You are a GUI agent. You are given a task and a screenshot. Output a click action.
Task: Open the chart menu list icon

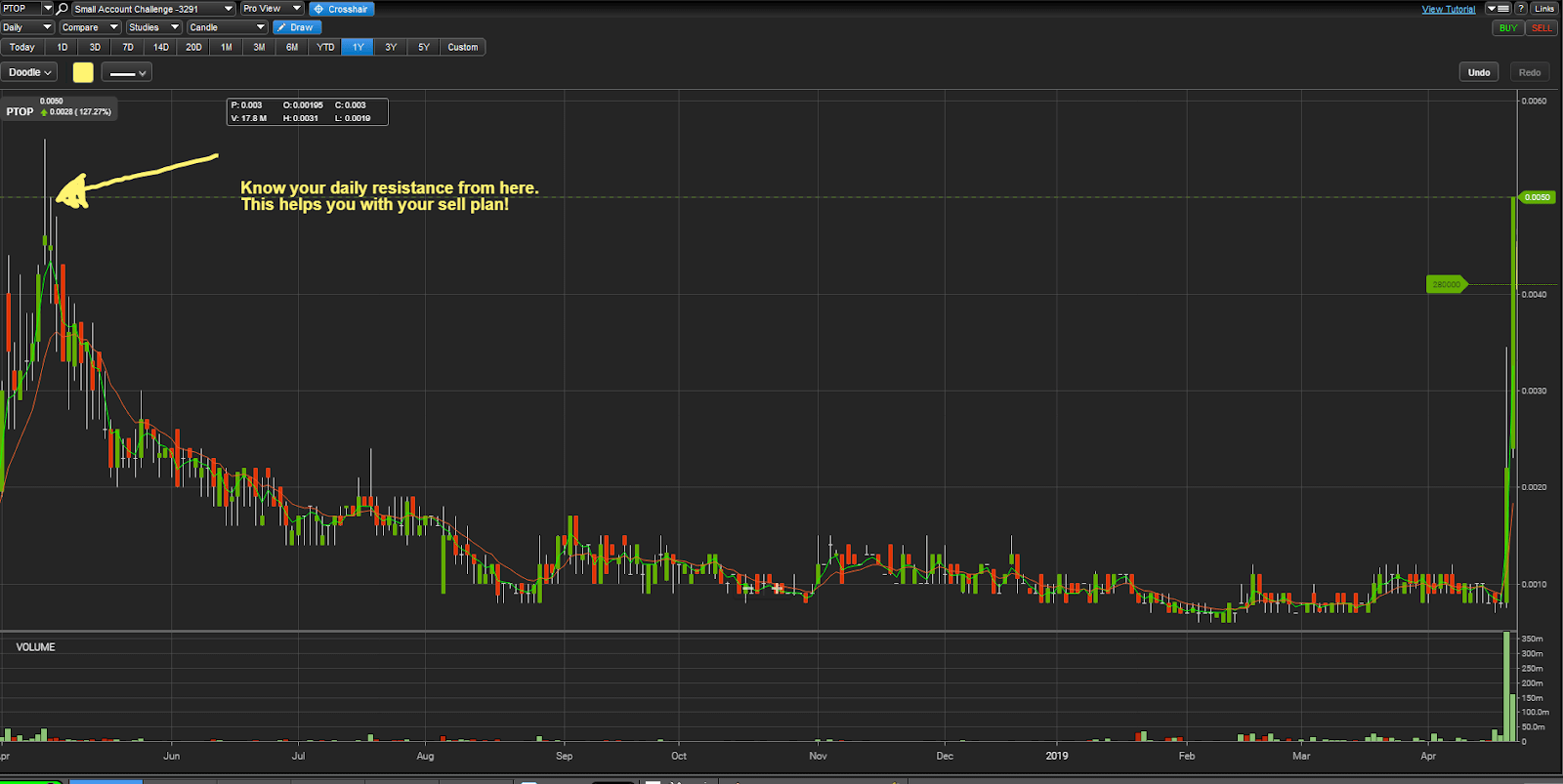tap(1499, 9)
